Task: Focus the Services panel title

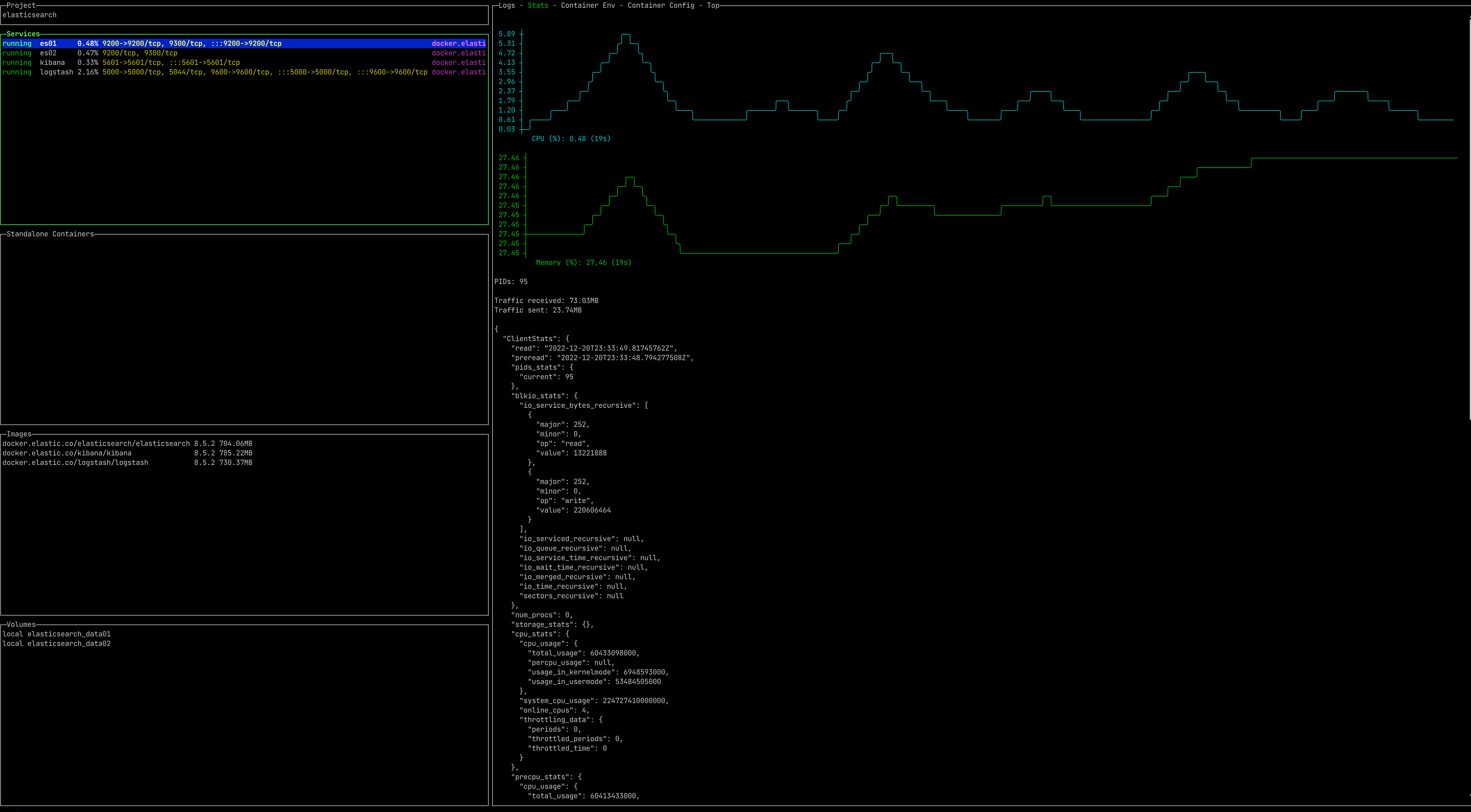Action: [23, 34]
